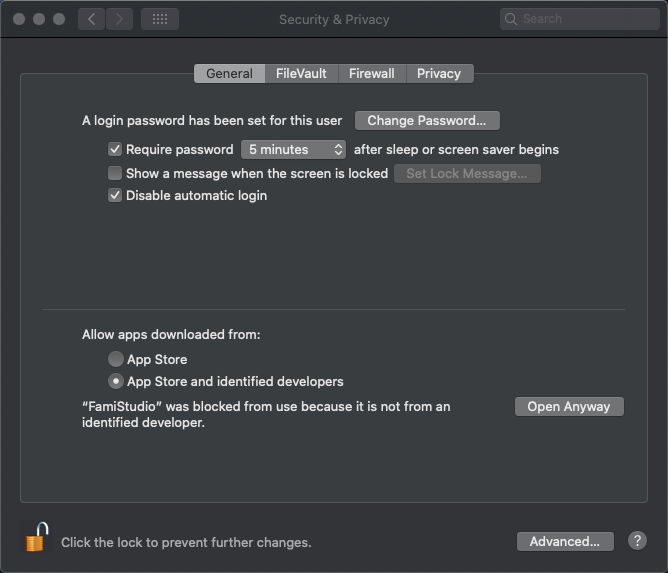Open help with the question mark button

tap(637, 541)
